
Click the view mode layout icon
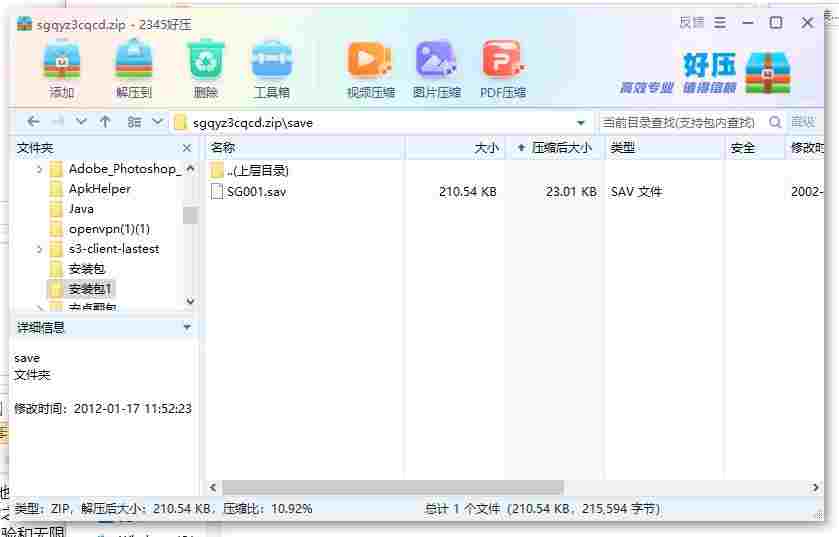134,122
